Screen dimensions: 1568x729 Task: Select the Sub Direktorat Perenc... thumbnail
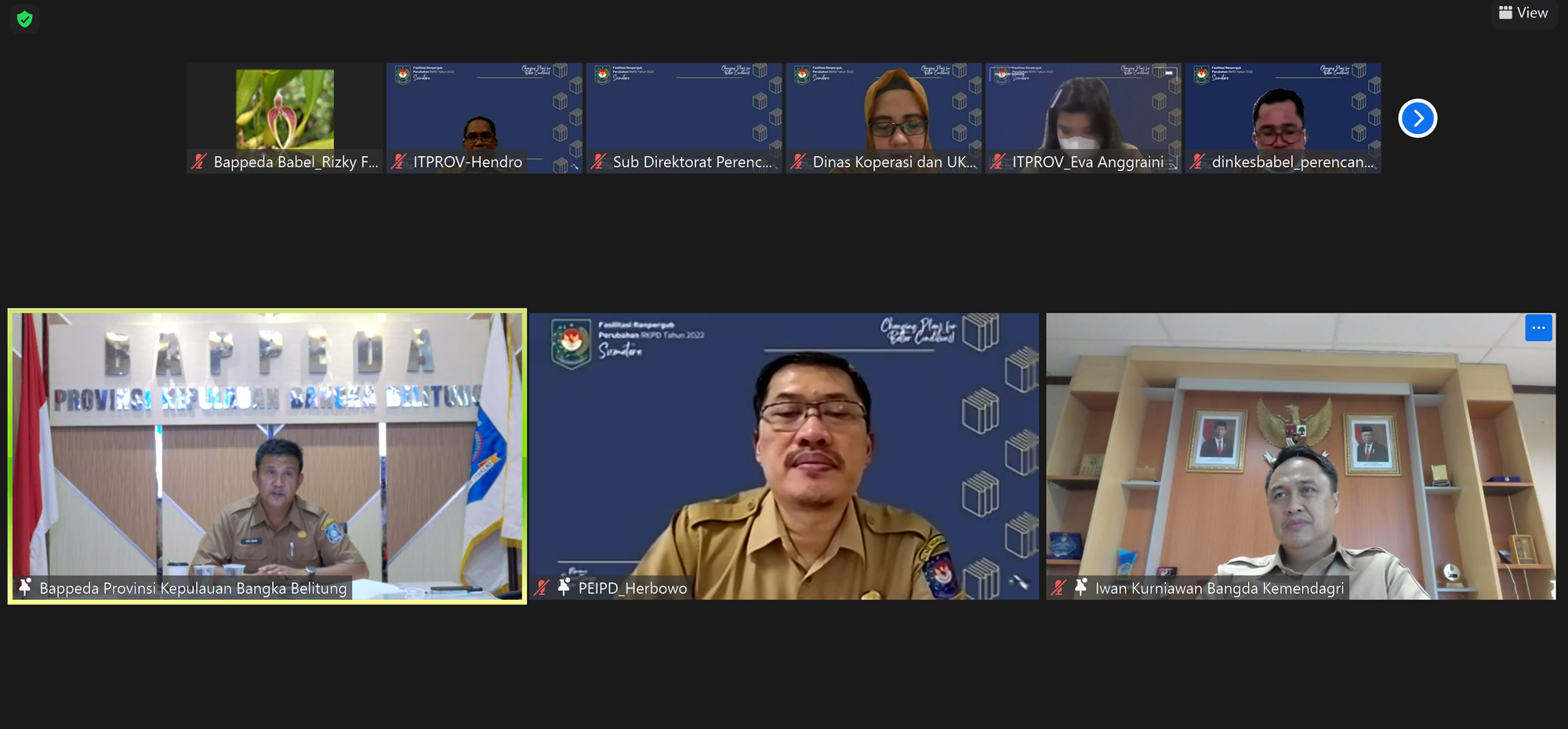tap(684, 110)
